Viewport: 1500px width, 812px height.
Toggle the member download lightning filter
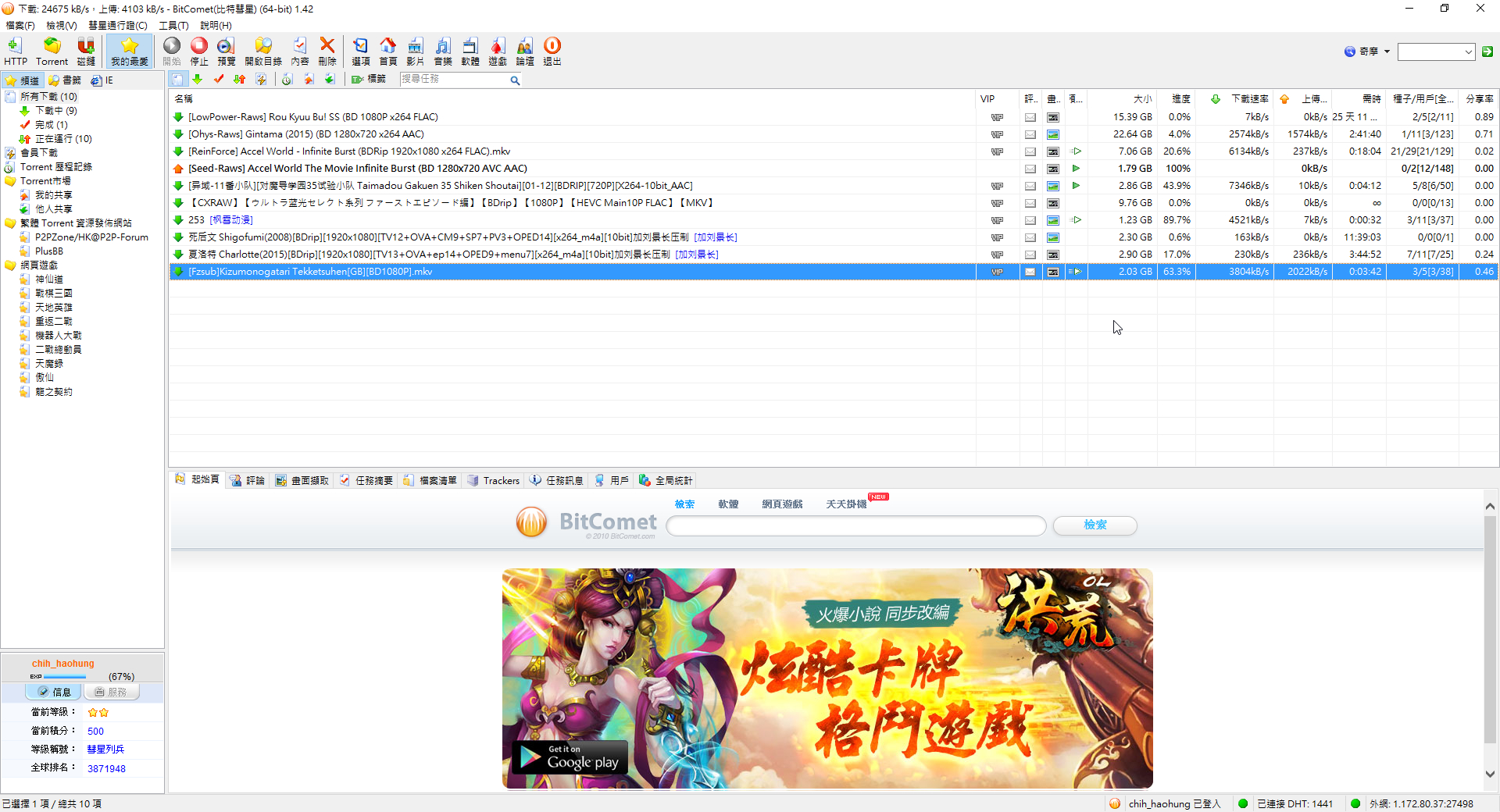[261, 80]
